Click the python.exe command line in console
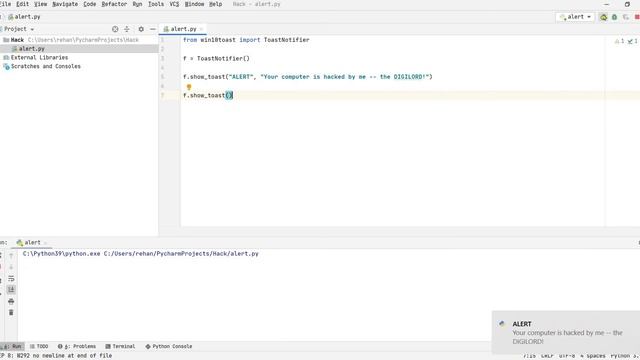Viewport: 640px width, 360px height. [x=140, y=253]
